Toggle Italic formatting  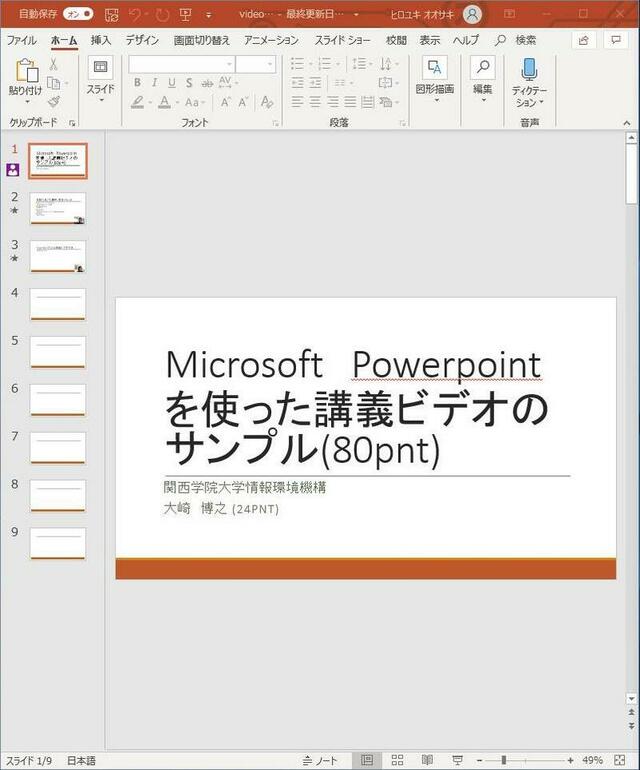point(154,82)
